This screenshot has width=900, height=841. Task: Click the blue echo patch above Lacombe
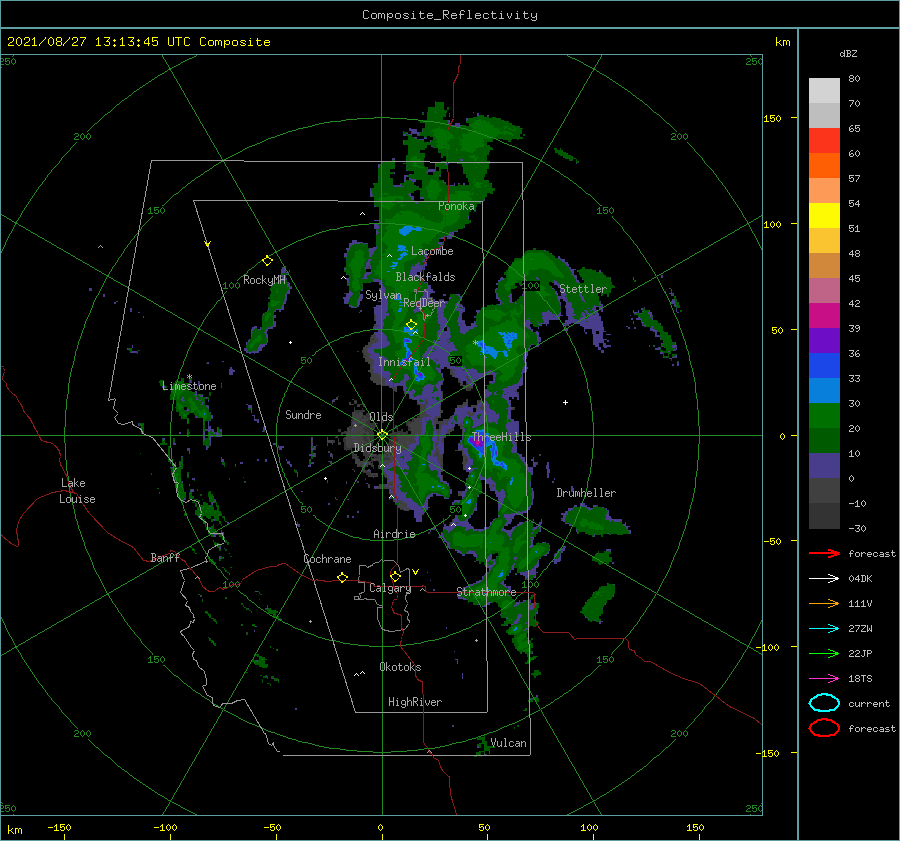(x=409, y=231)
